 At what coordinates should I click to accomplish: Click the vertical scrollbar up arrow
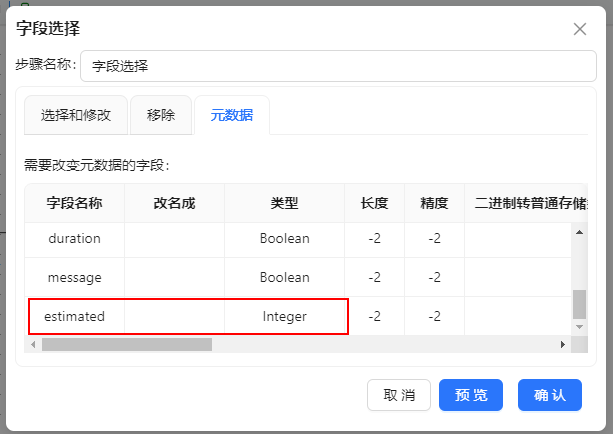[579, 232]
